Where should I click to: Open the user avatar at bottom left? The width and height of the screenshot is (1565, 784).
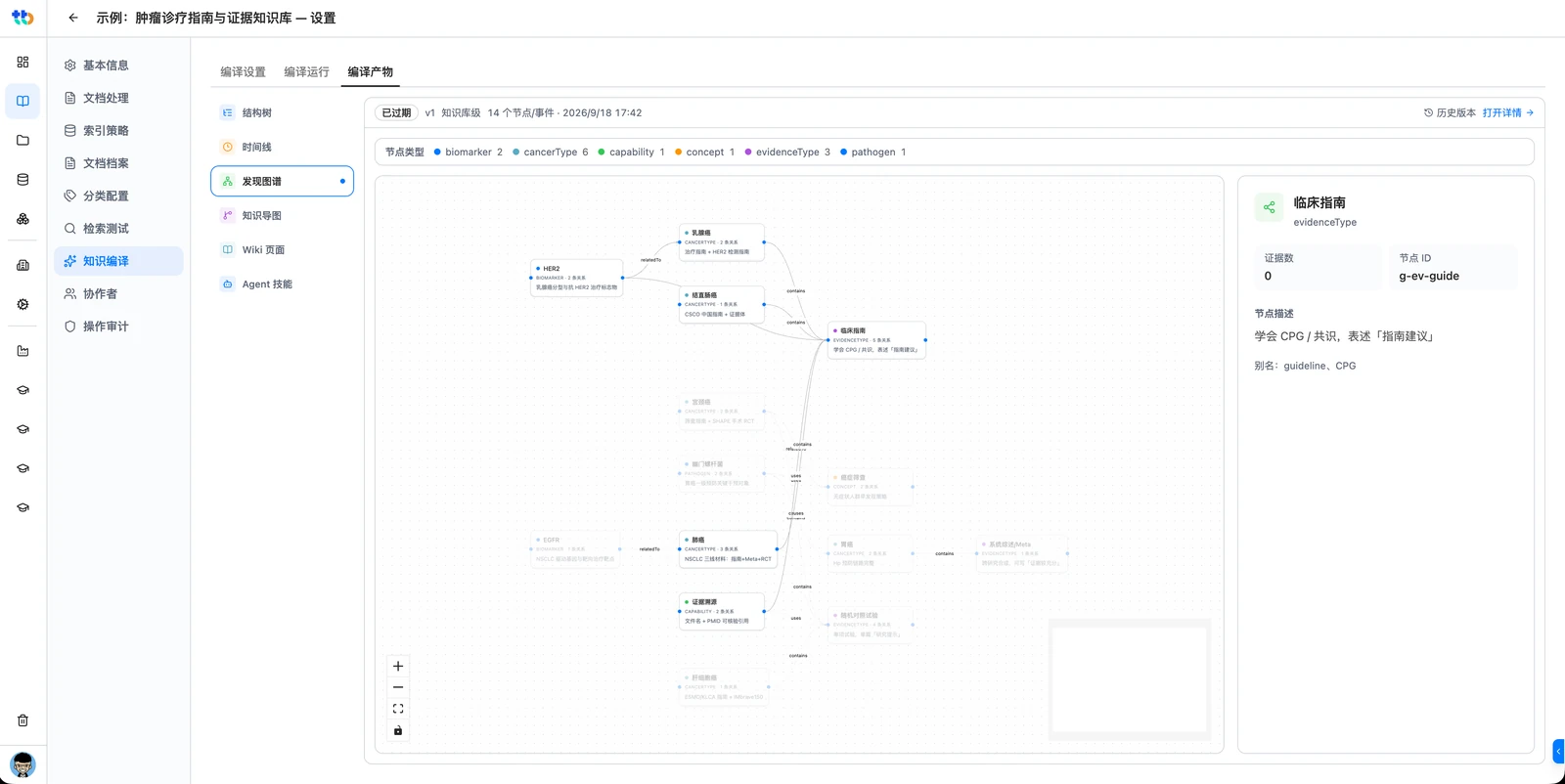(x=22, y=764)
